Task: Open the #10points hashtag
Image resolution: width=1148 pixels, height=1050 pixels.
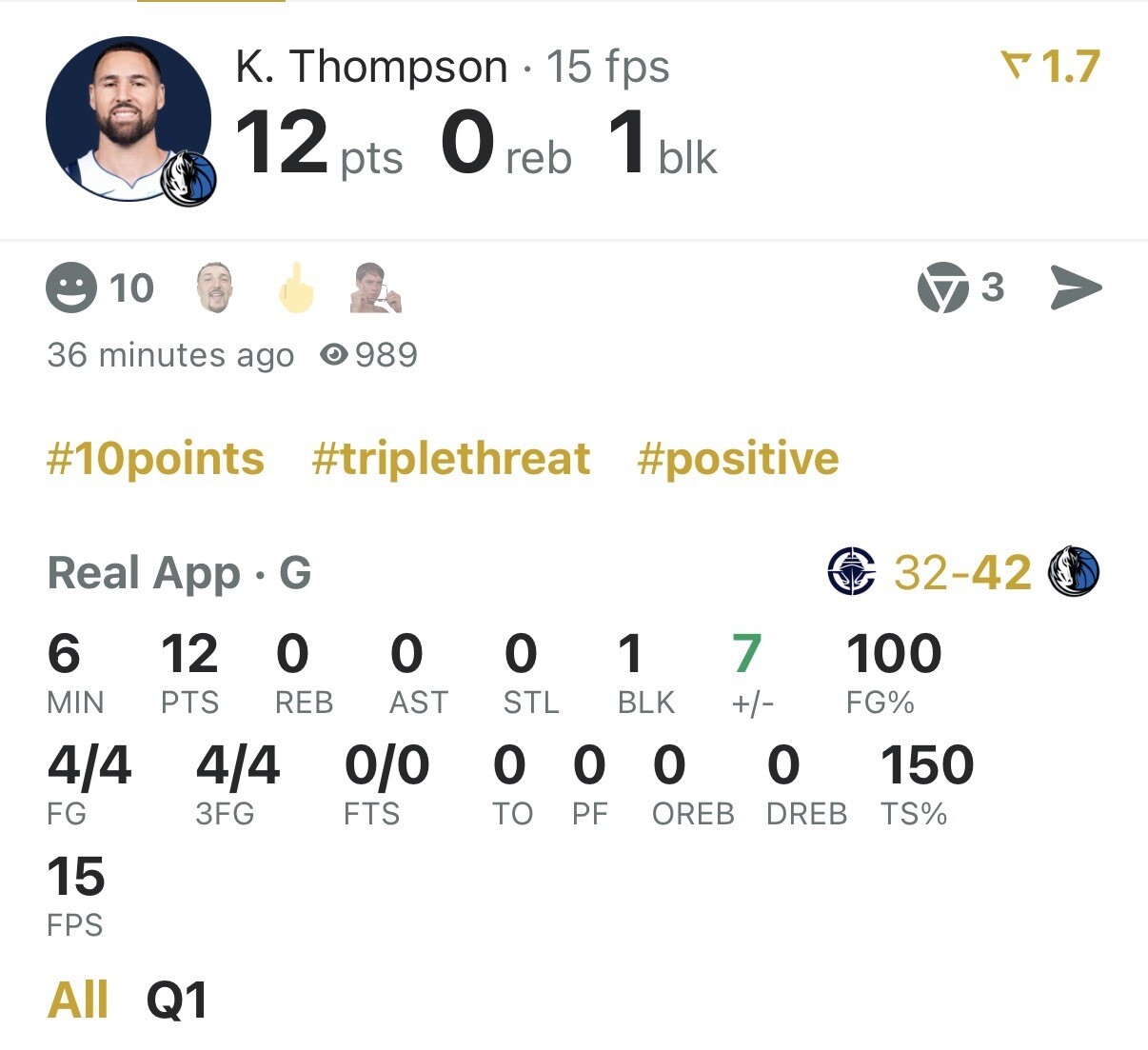Action: 156,459
